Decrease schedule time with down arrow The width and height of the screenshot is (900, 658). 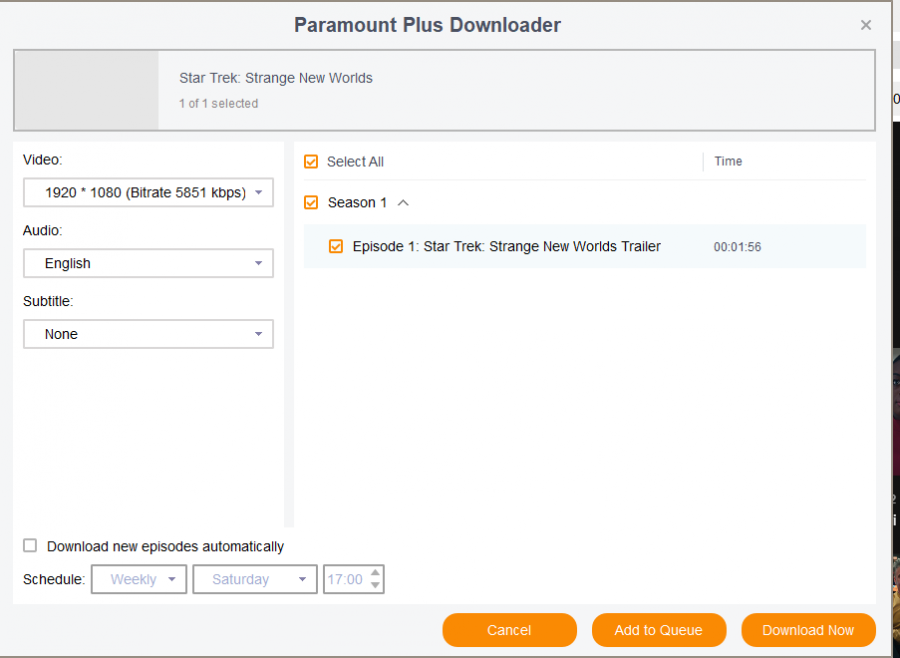coord(375,585)
